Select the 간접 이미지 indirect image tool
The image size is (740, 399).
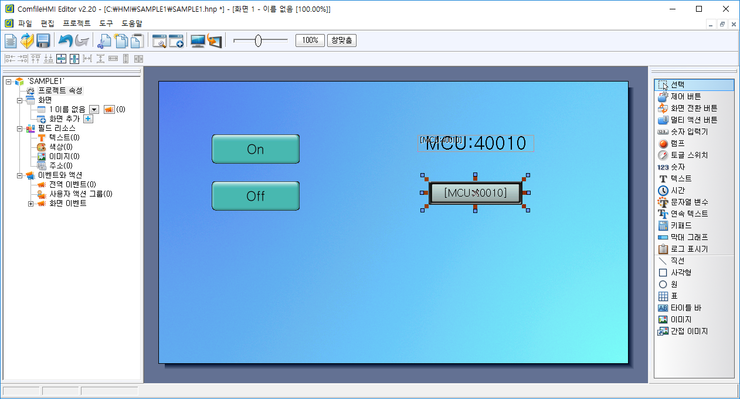tap(694, 331)
